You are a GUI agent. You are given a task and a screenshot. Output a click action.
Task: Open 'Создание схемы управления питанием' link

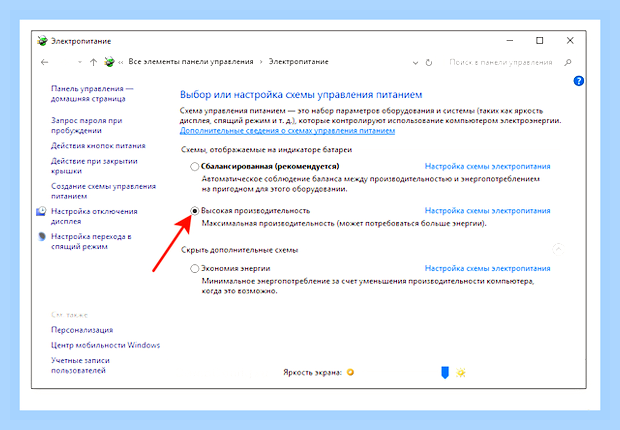(x=103, y=191)
